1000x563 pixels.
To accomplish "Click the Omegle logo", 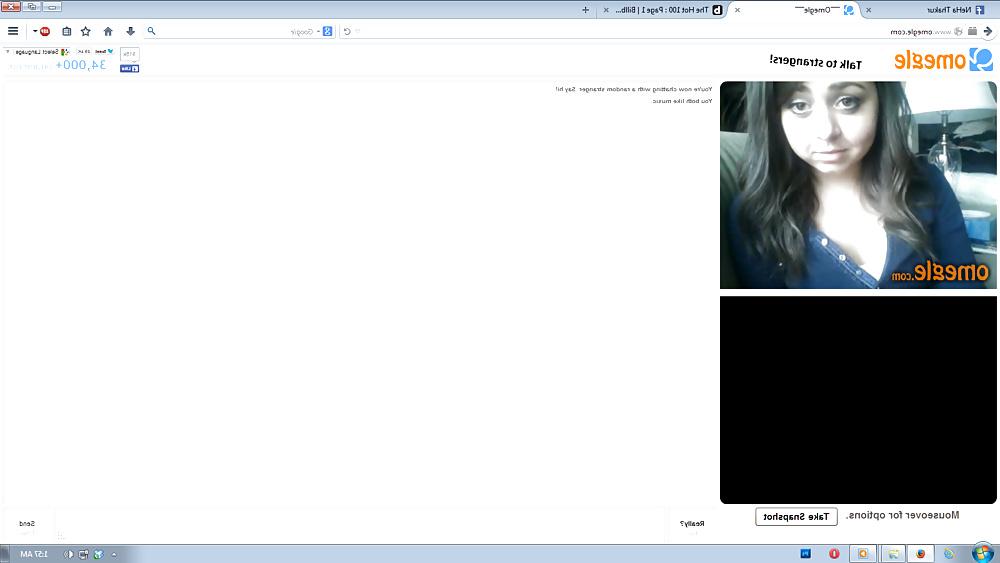I will point(944,60).
